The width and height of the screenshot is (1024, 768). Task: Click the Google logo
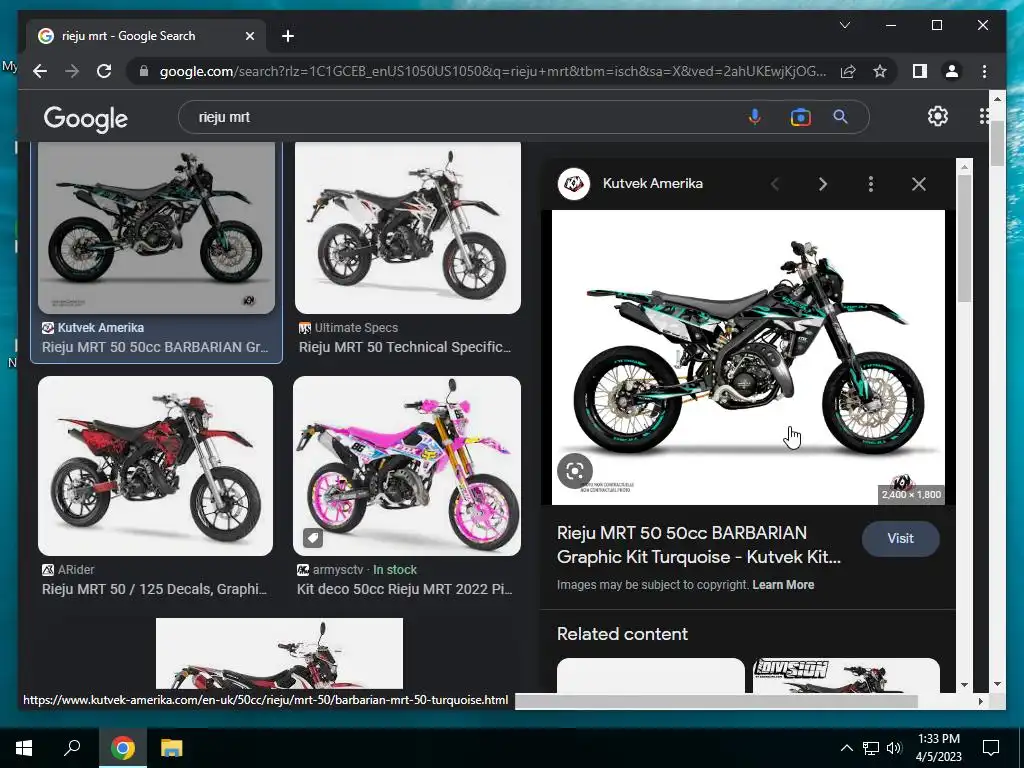point(86,118)
